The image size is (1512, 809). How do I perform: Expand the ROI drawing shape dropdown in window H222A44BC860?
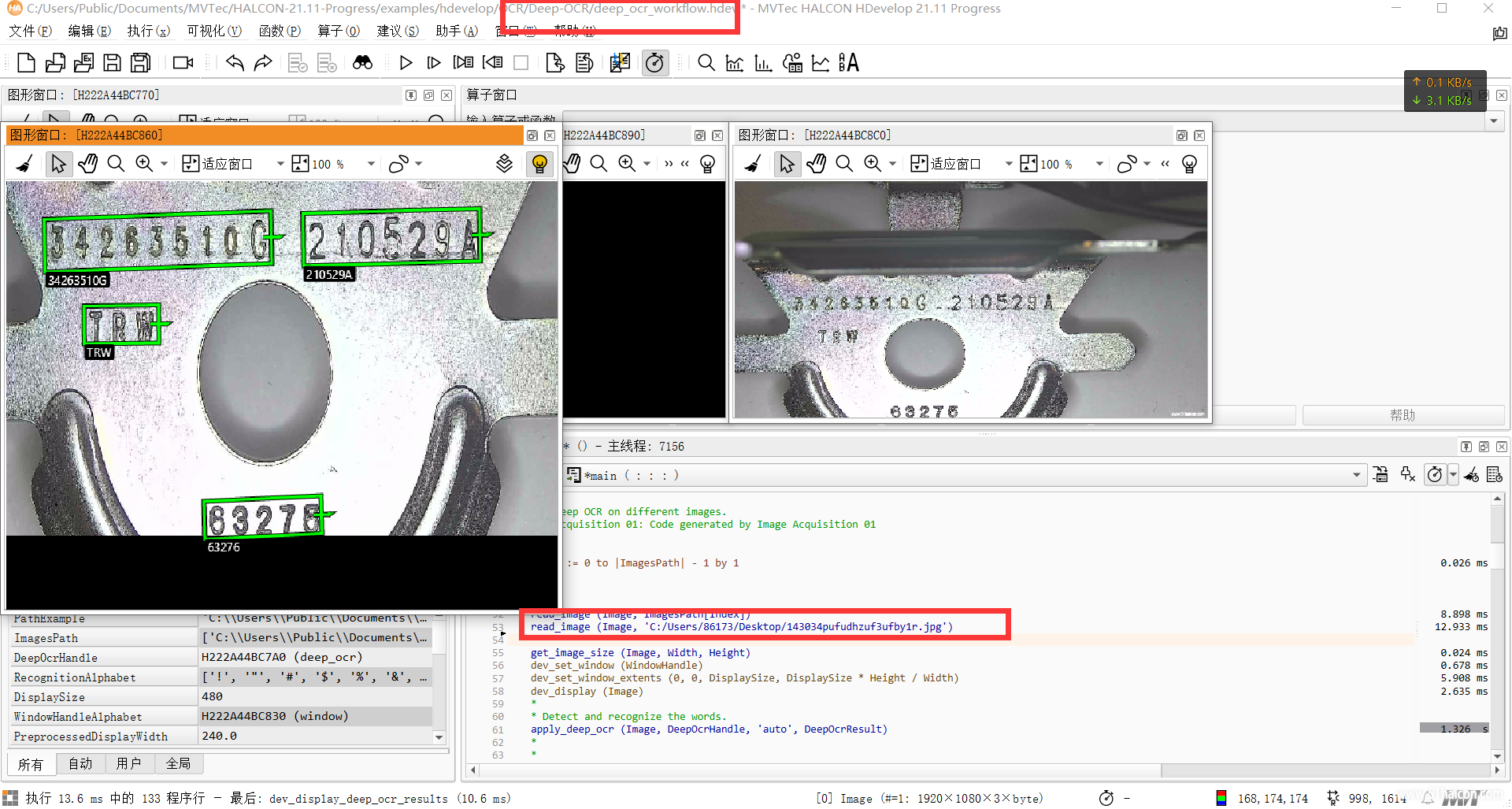coord(418,164)
